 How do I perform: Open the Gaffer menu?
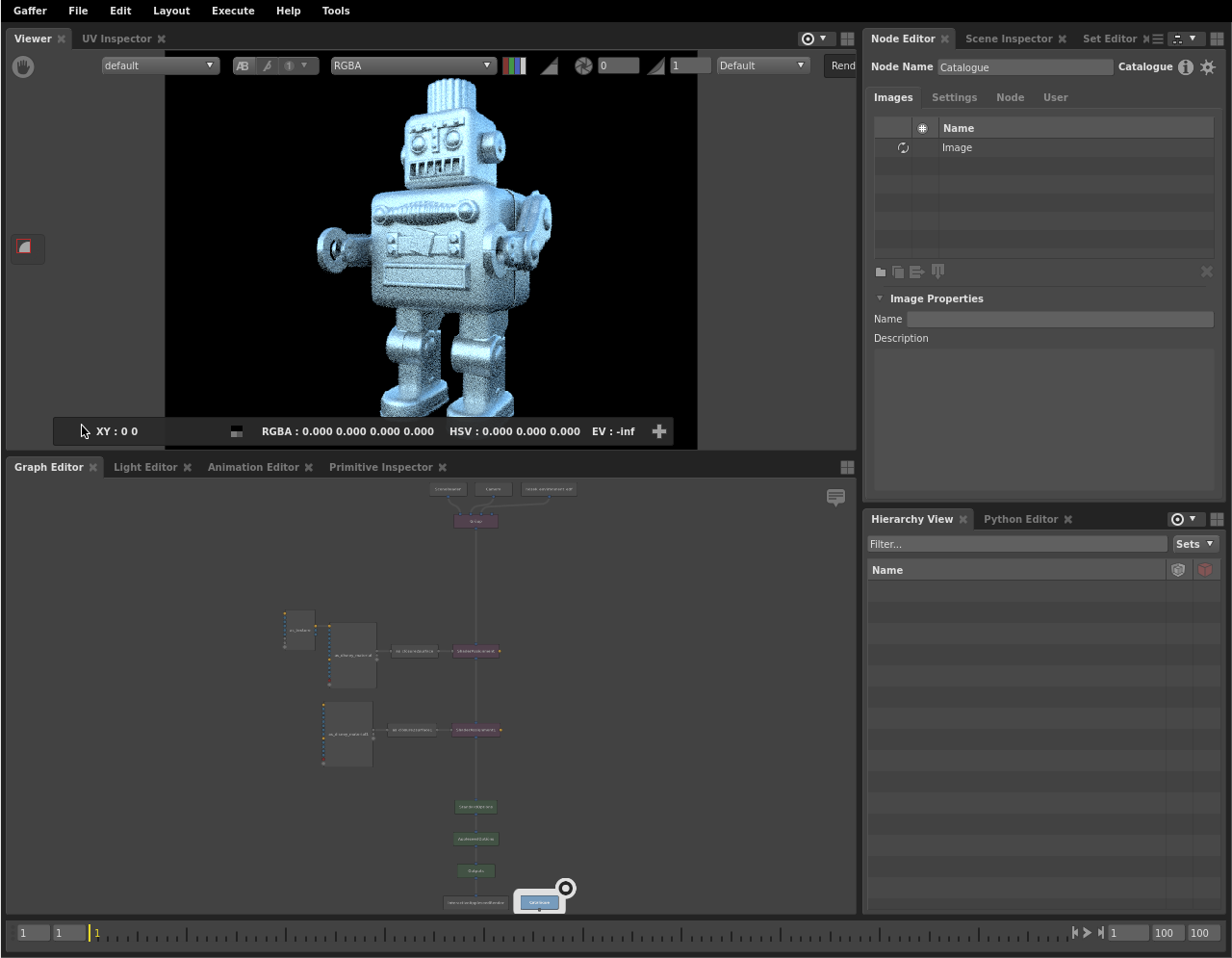30,11
